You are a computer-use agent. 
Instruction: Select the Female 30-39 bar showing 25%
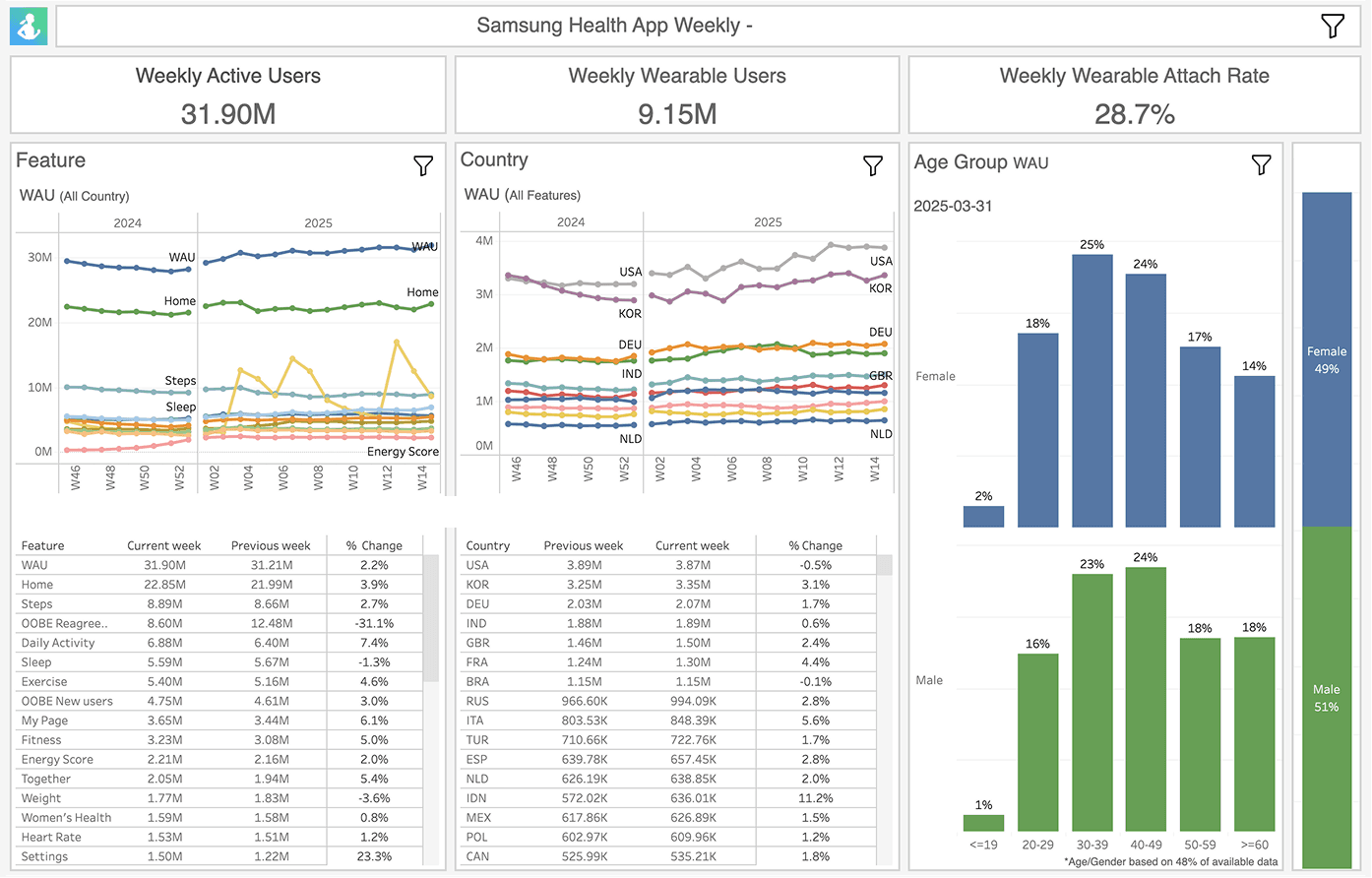[1091, 391]
